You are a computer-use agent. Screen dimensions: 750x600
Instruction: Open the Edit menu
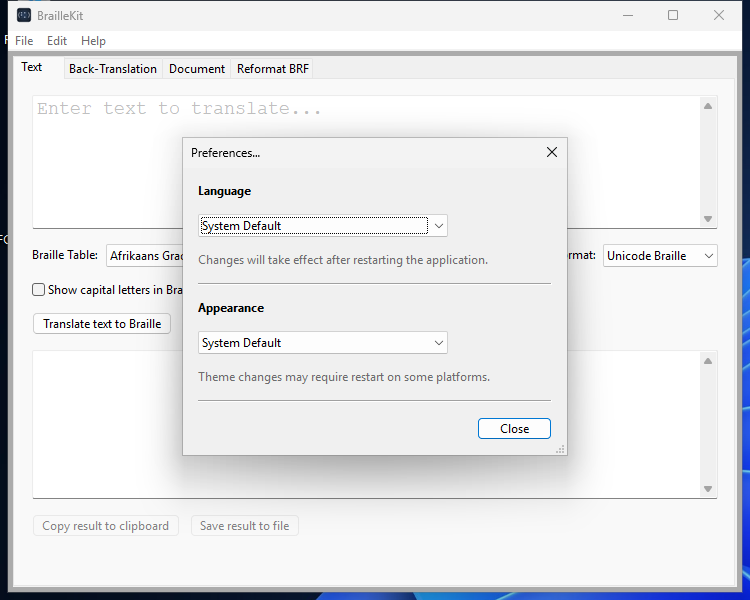pos(57,41)
